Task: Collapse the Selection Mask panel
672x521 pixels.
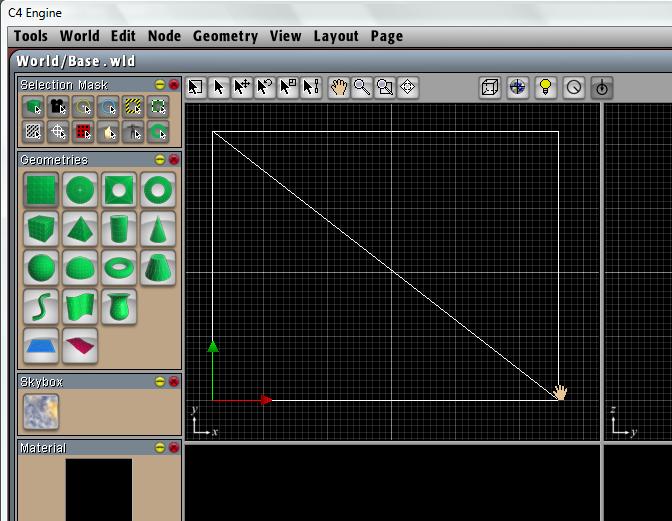Action: 159,85
